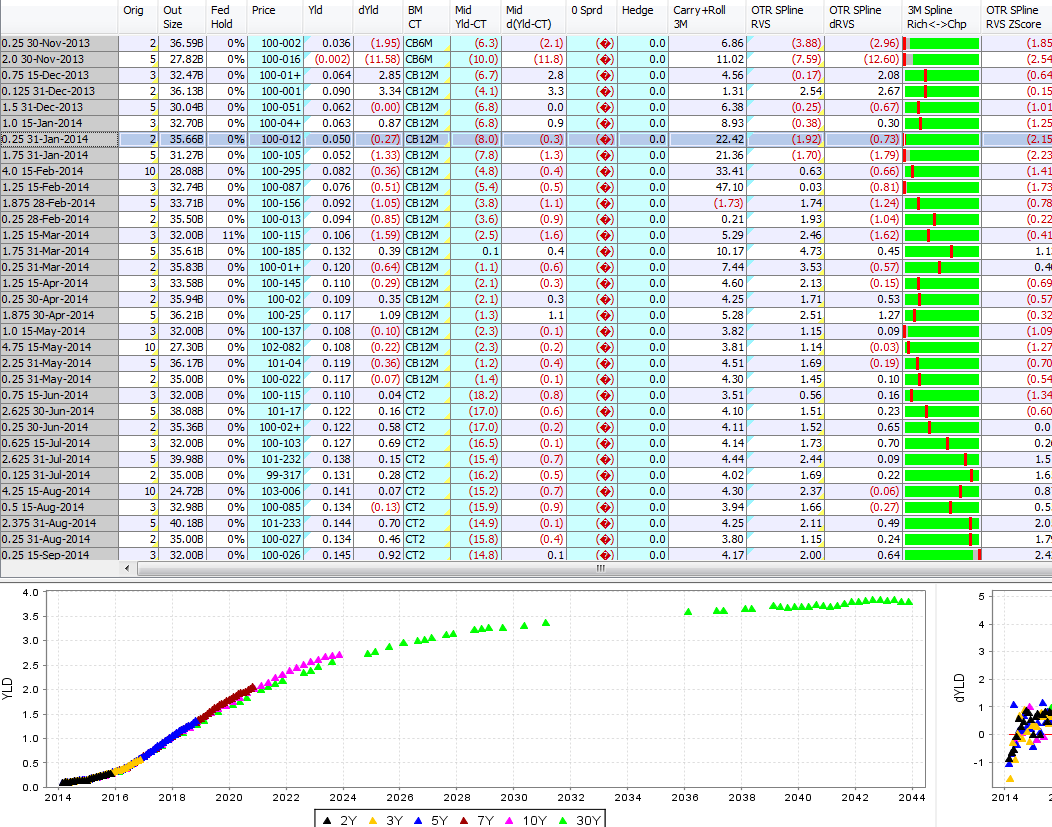Select the 2.25 31-May-2014 bond row
Viewport: 1052px width, 827px height.
click(x=60, y=364)
